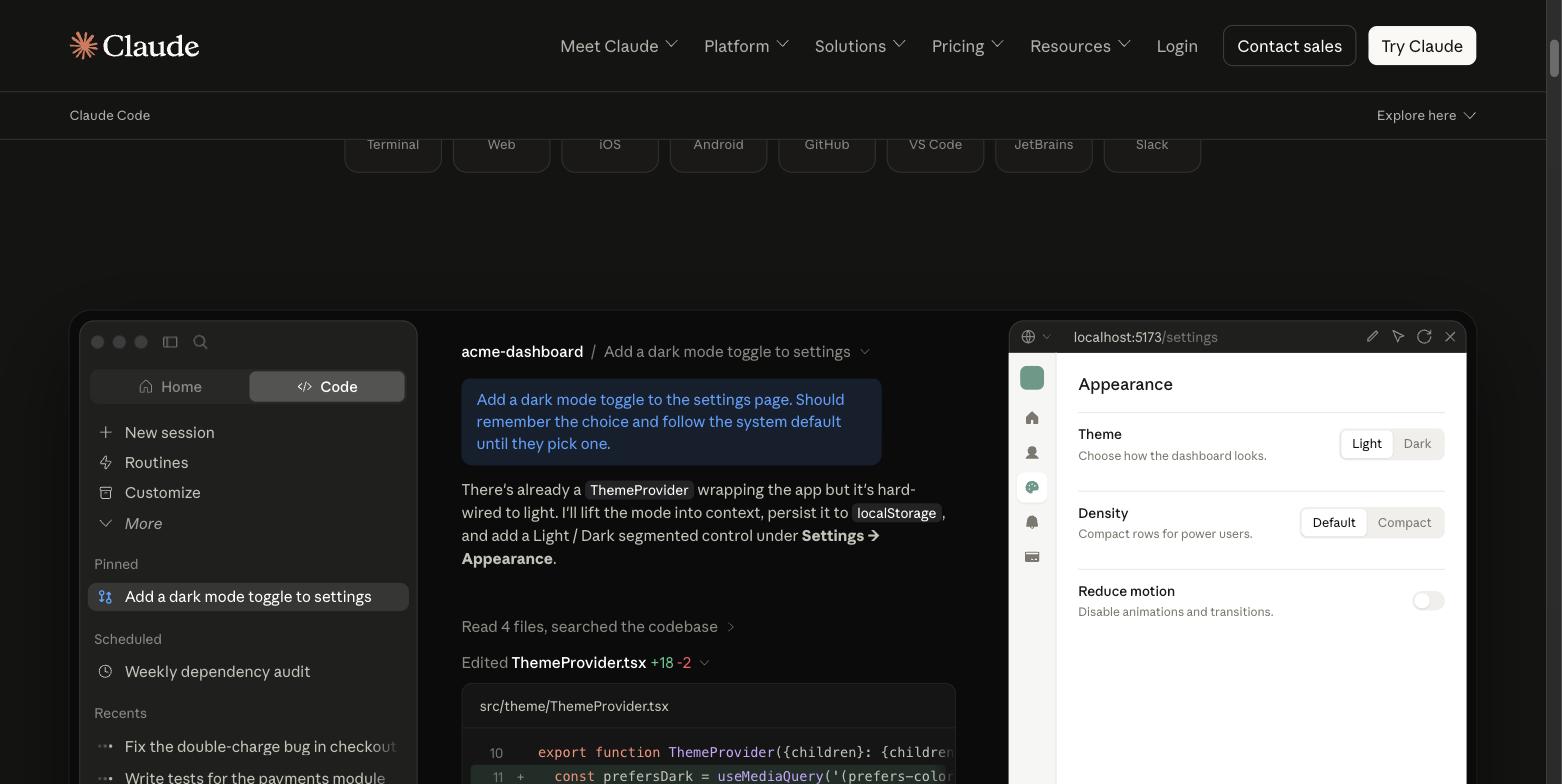Screen dimensions: 1562x784
Task: Select the Light theme option
Action: click(1366, 444)
